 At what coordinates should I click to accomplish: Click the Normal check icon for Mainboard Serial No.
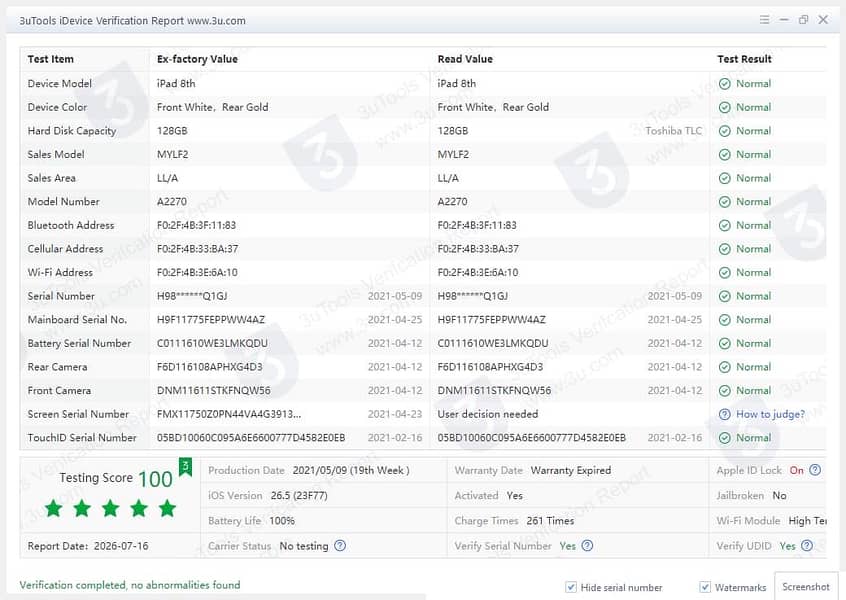point(725,320)
